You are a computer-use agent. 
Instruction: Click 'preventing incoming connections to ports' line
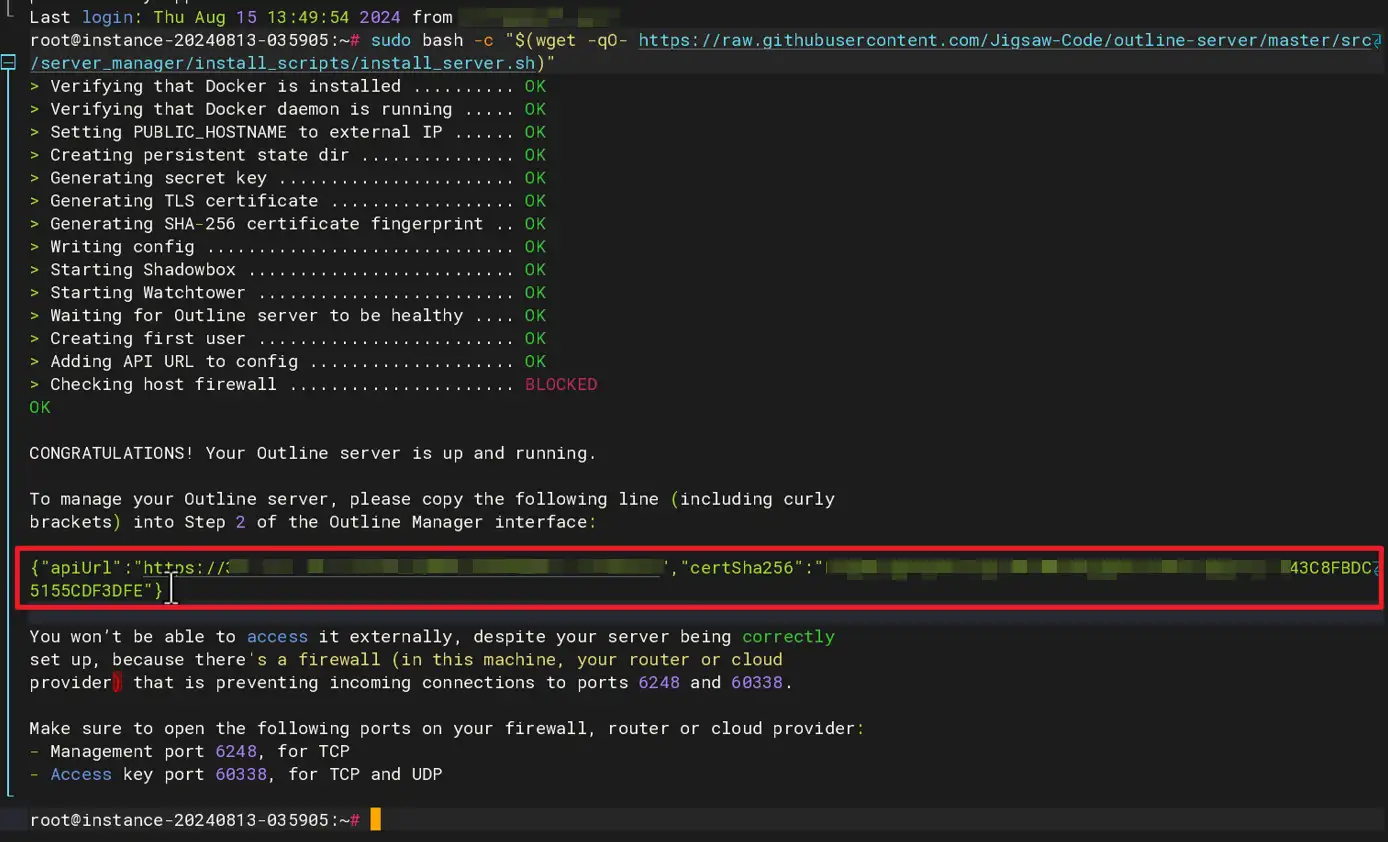point(412,683)
